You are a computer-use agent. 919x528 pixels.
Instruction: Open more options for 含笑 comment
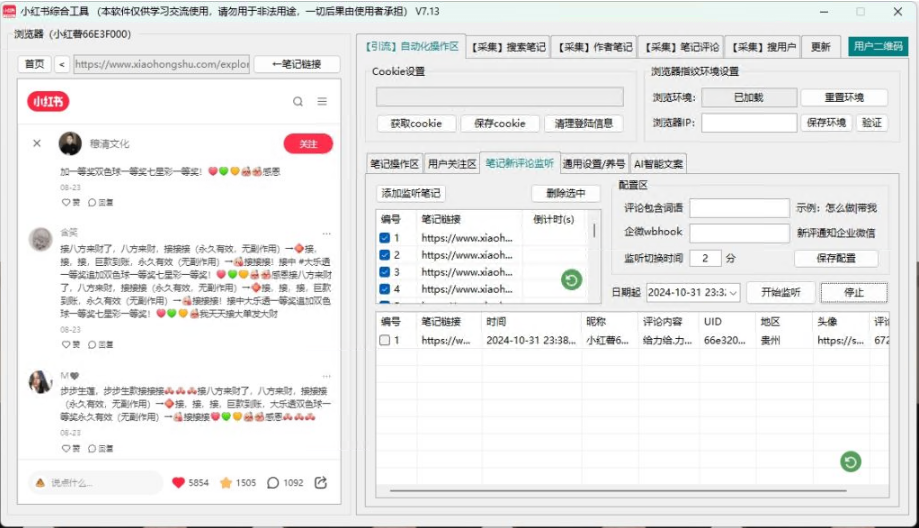(x=326, y=233)
